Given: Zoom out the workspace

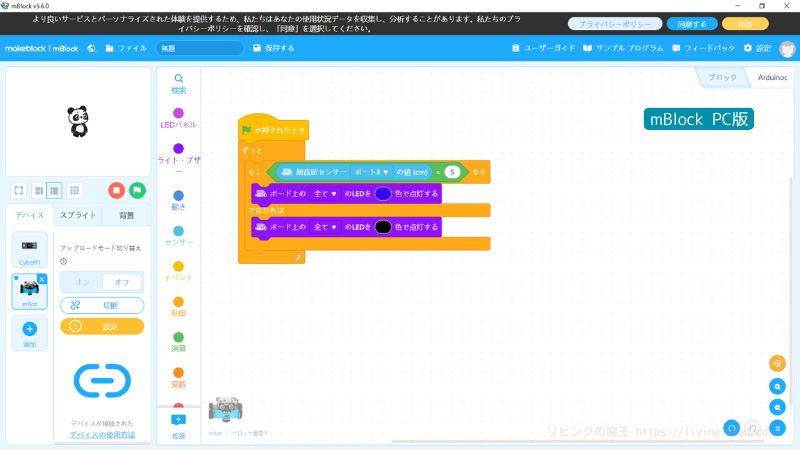Looking at the screenshot, I should tap(777, 407).
